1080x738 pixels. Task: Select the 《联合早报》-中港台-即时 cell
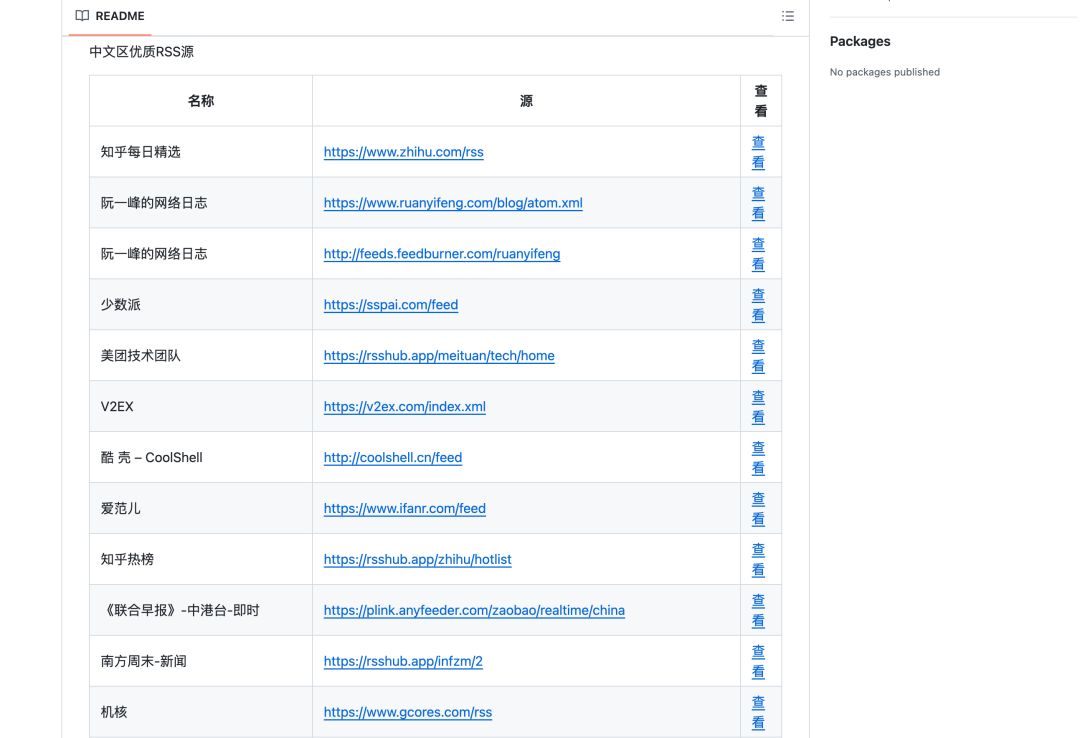(x=201, y=611)
